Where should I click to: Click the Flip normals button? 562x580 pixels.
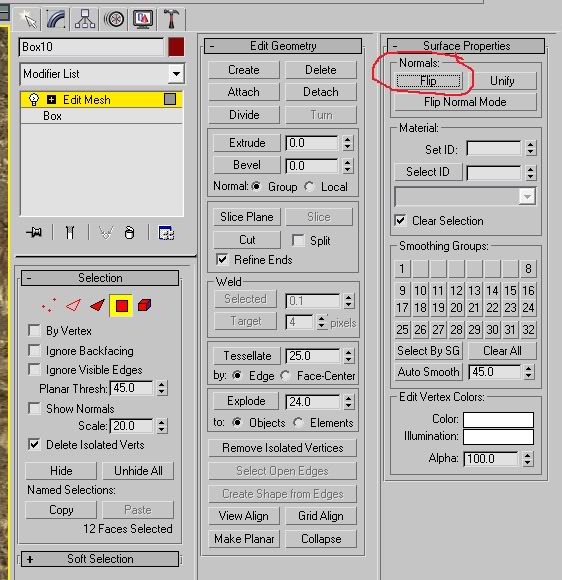pyautogui.click(x=428, y=81)
